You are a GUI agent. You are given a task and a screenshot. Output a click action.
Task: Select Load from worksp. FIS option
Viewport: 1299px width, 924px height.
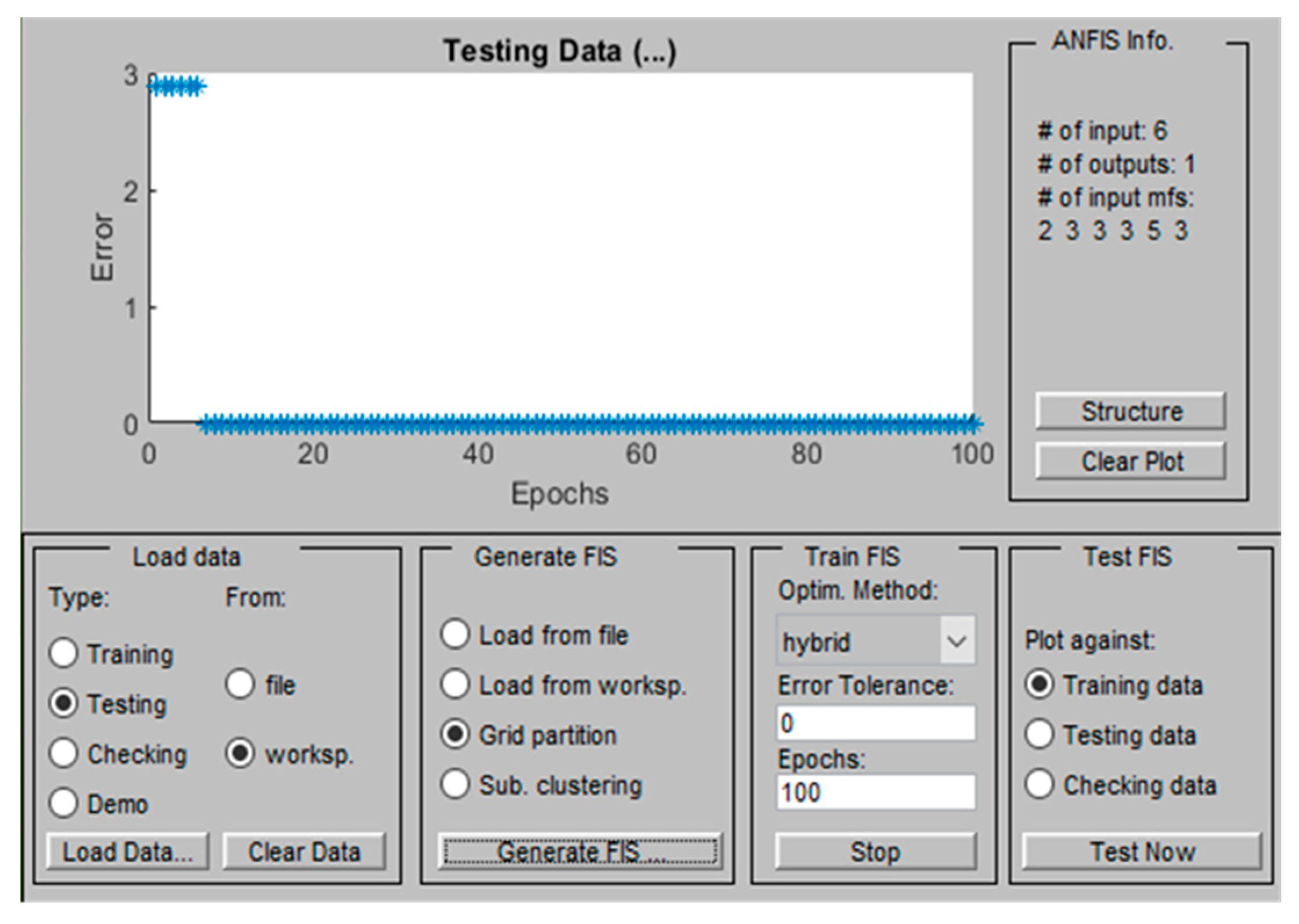(x=455, y=684)
